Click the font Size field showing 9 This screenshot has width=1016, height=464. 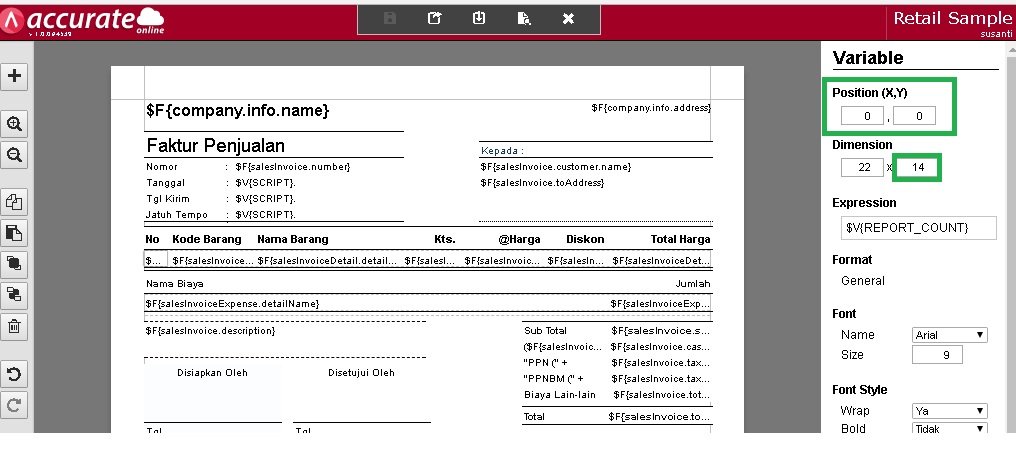tap(937, 354)
